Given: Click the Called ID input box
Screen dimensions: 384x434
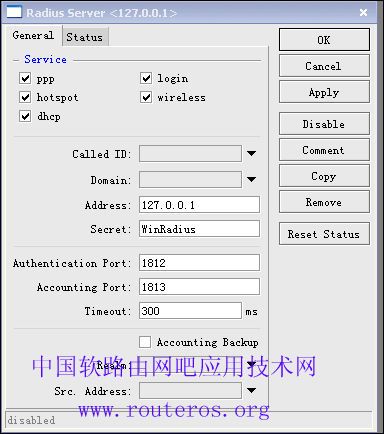Looking at the screenshot, I should point(190,153).
